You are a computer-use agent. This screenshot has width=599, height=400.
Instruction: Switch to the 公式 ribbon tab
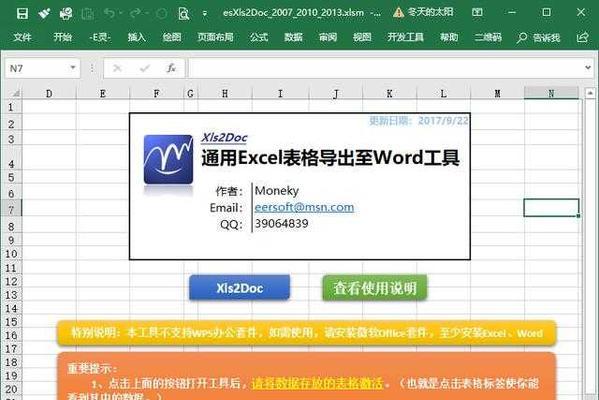[x=259, y=37]
